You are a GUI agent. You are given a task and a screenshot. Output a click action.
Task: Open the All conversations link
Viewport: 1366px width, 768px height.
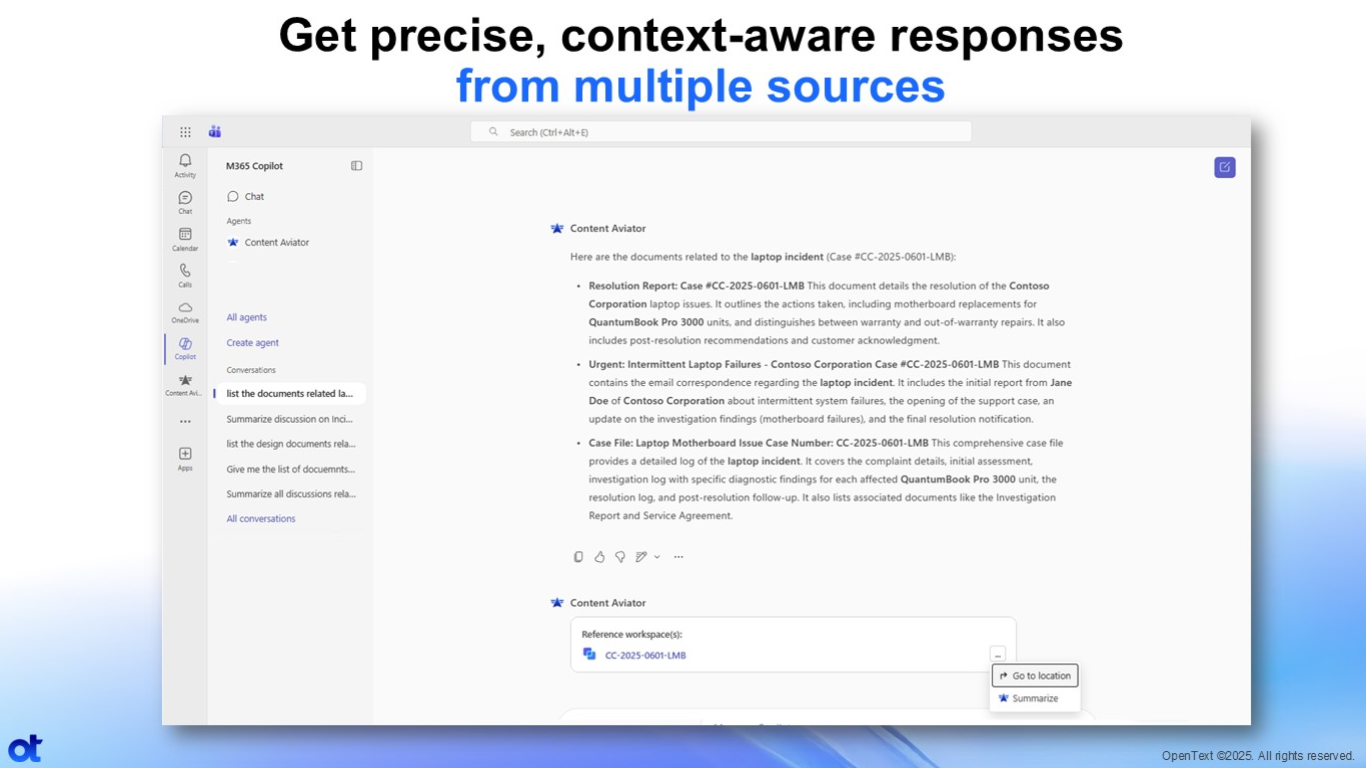click(x=261, y=519)
